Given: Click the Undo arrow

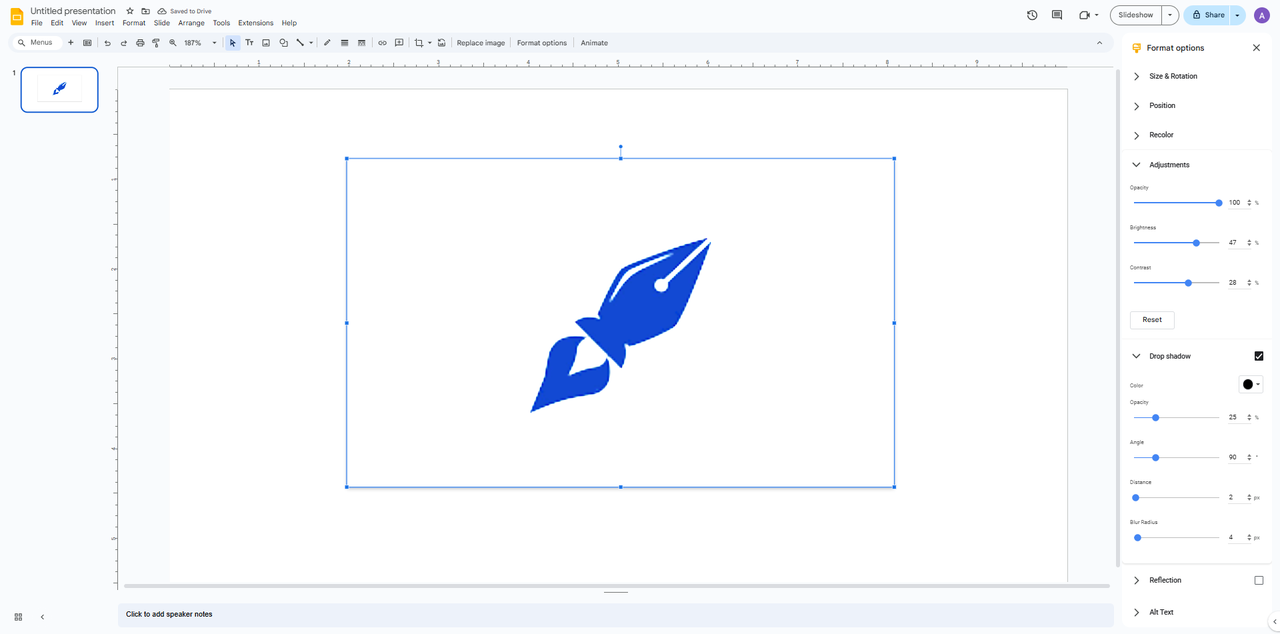Looking at the screenshot, I should pos(107,43).
